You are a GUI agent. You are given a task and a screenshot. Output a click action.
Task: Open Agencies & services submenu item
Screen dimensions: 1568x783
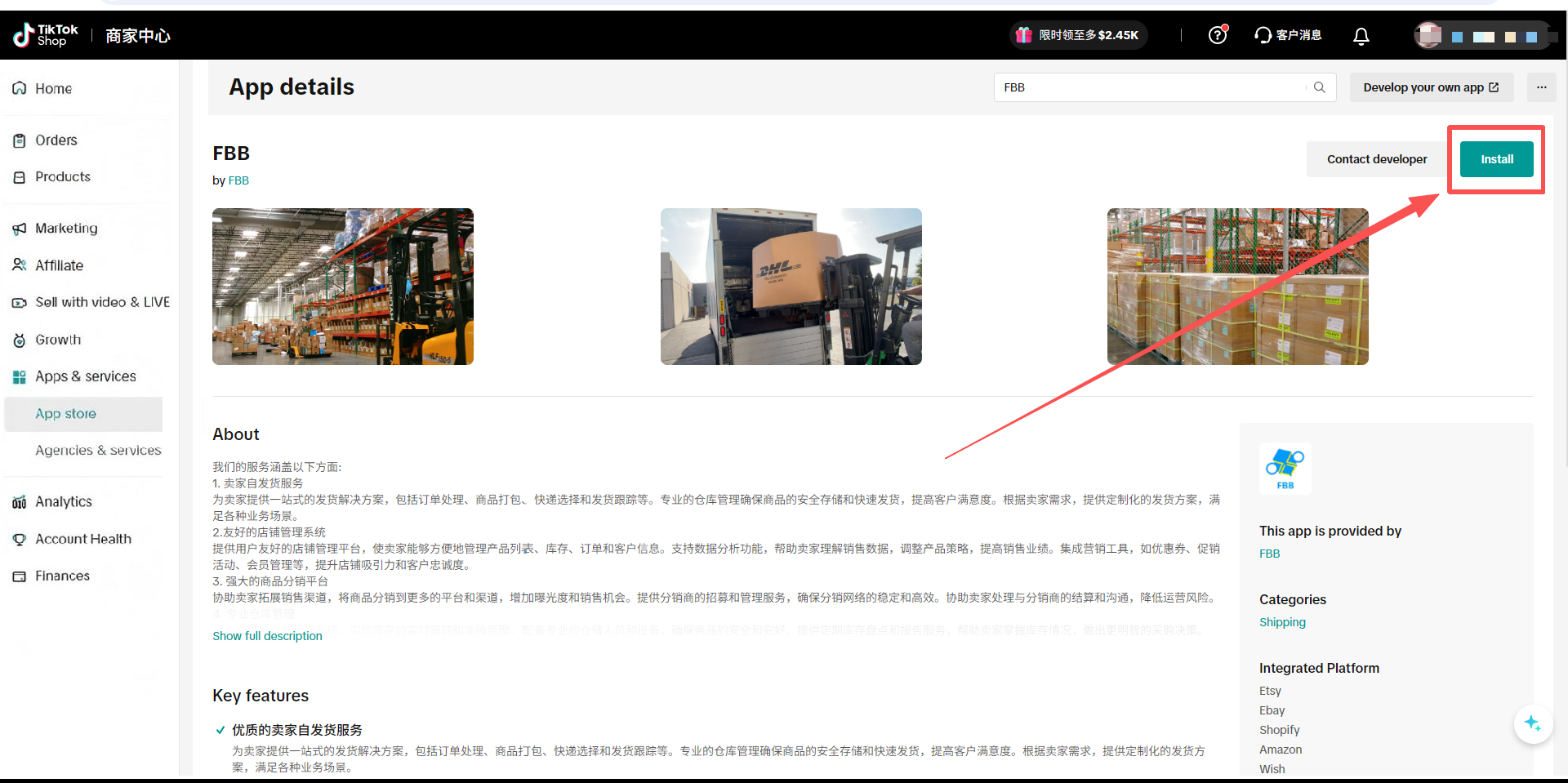[x=98, y=451]
